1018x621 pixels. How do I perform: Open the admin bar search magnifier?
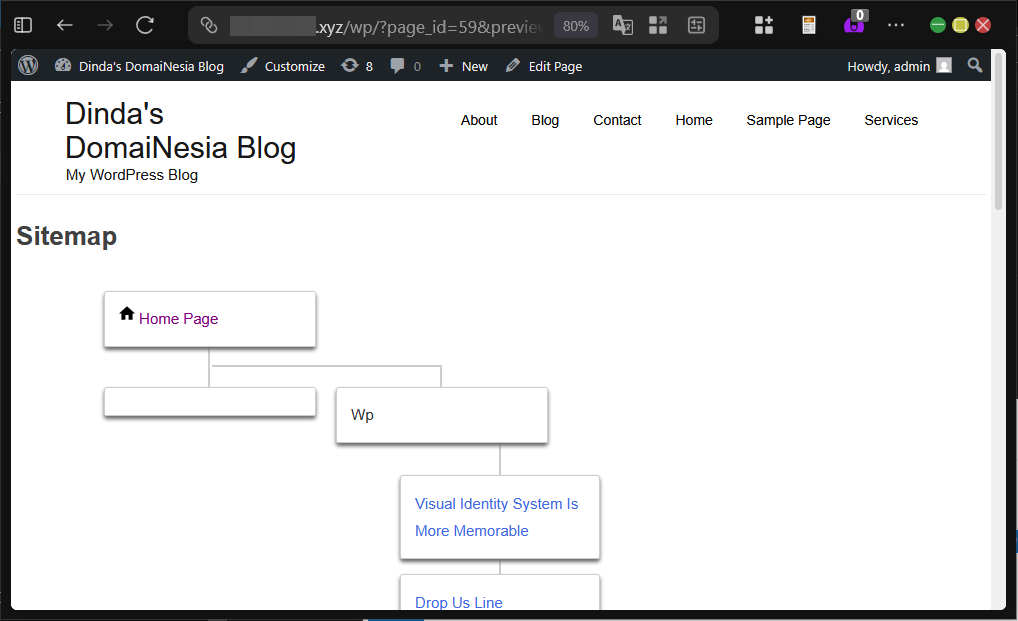coord(975,65)
